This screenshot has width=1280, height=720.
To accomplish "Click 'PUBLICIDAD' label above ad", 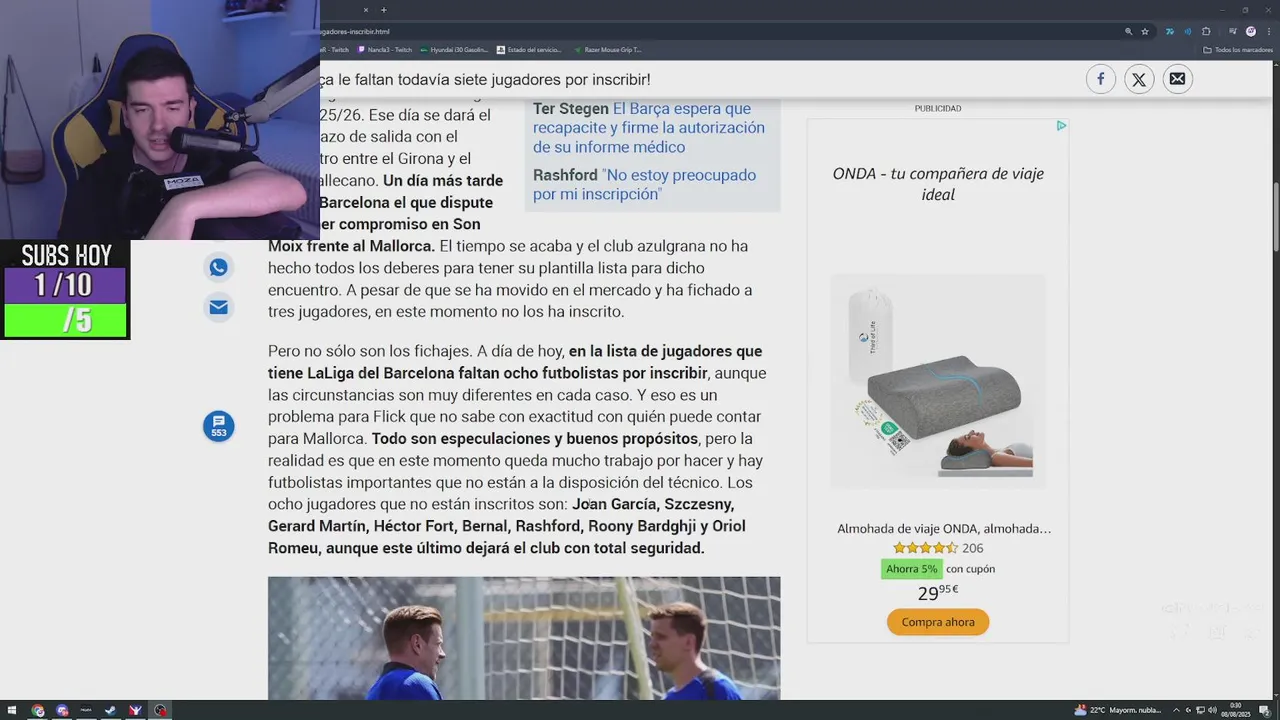I will pyautogui.click(x=938, y=108).
